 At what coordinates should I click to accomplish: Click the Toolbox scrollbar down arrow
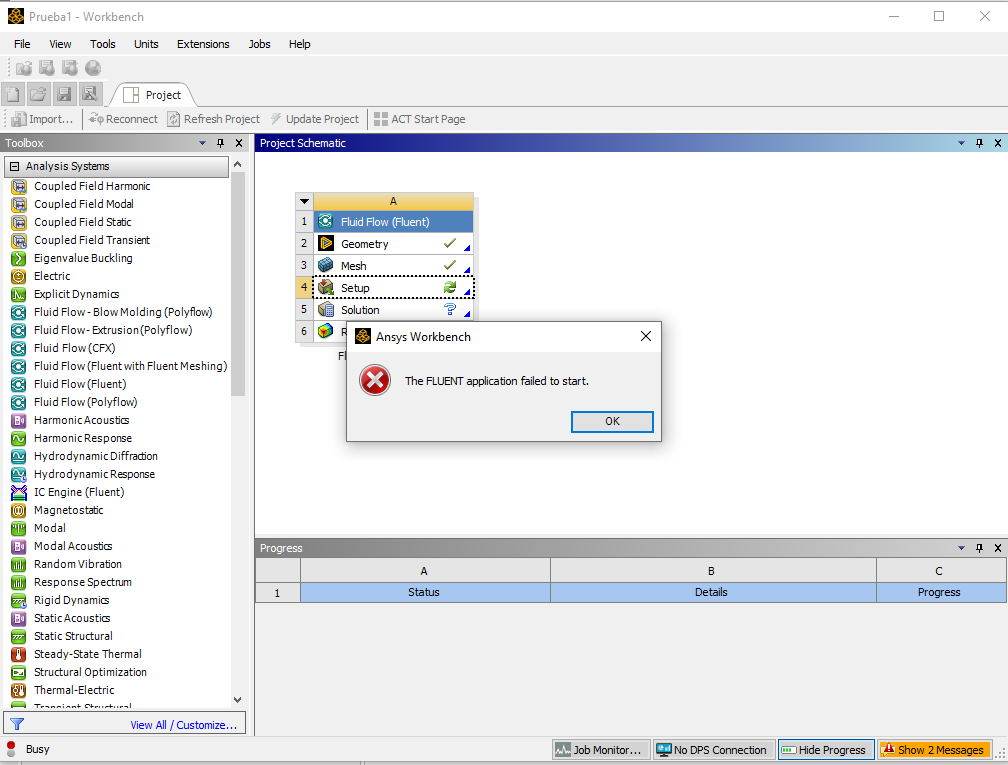coord(238,699)
